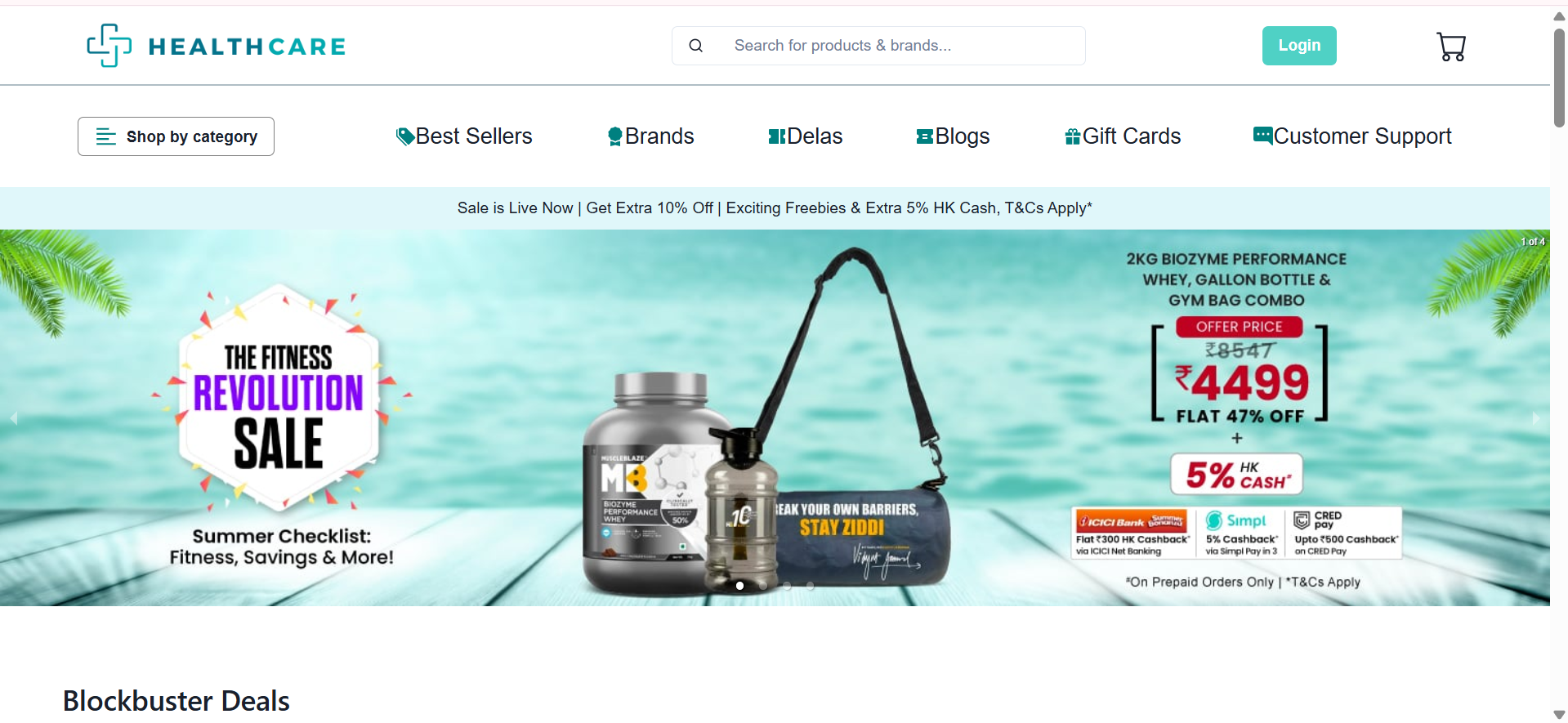Viewport: 1568px width, 723px height.
Task: Click the Healthcare cross logo icon
Action: tap(109, 46)
